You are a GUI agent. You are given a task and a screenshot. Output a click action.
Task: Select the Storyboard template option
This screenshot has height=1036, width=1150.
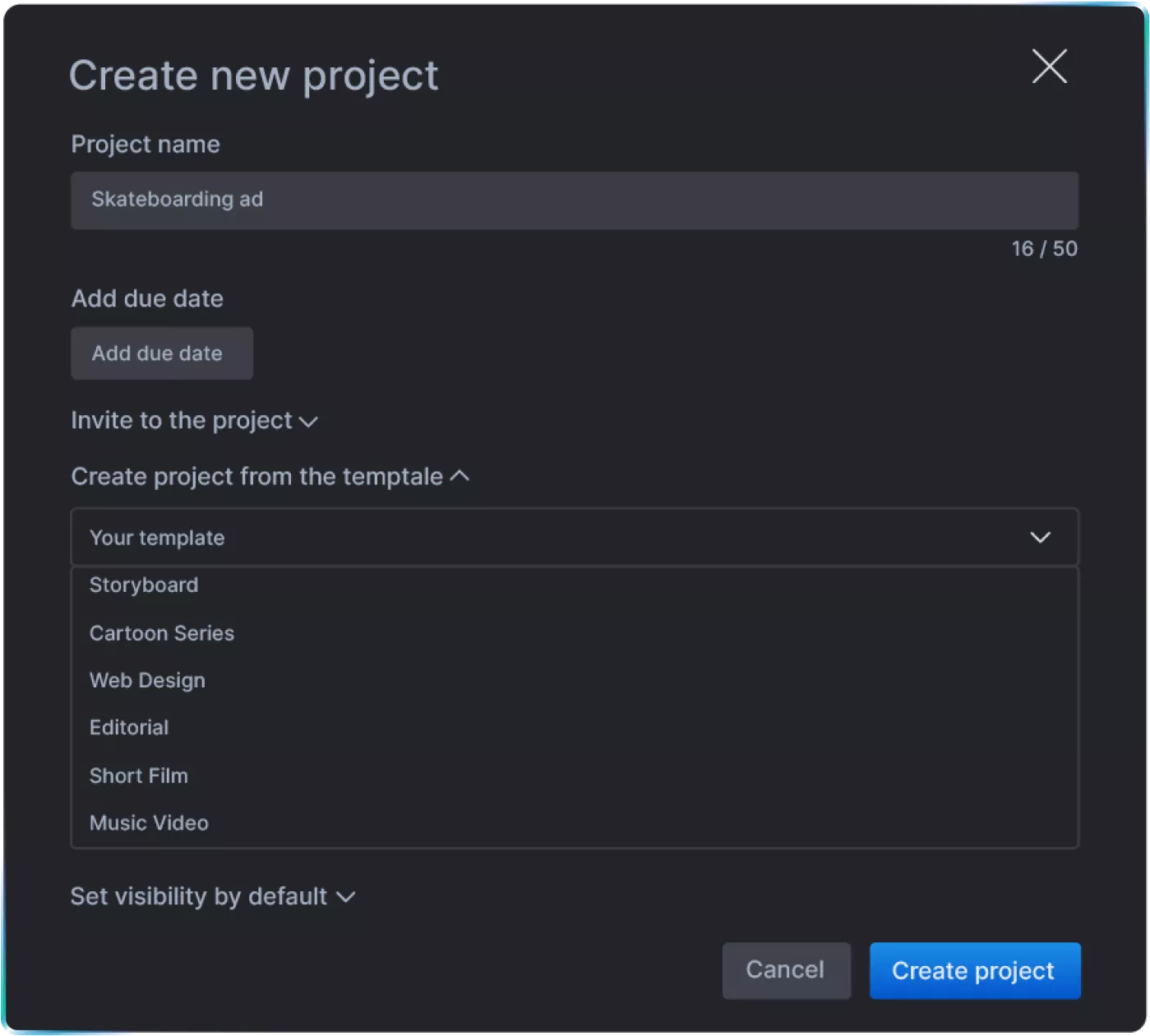144,585
